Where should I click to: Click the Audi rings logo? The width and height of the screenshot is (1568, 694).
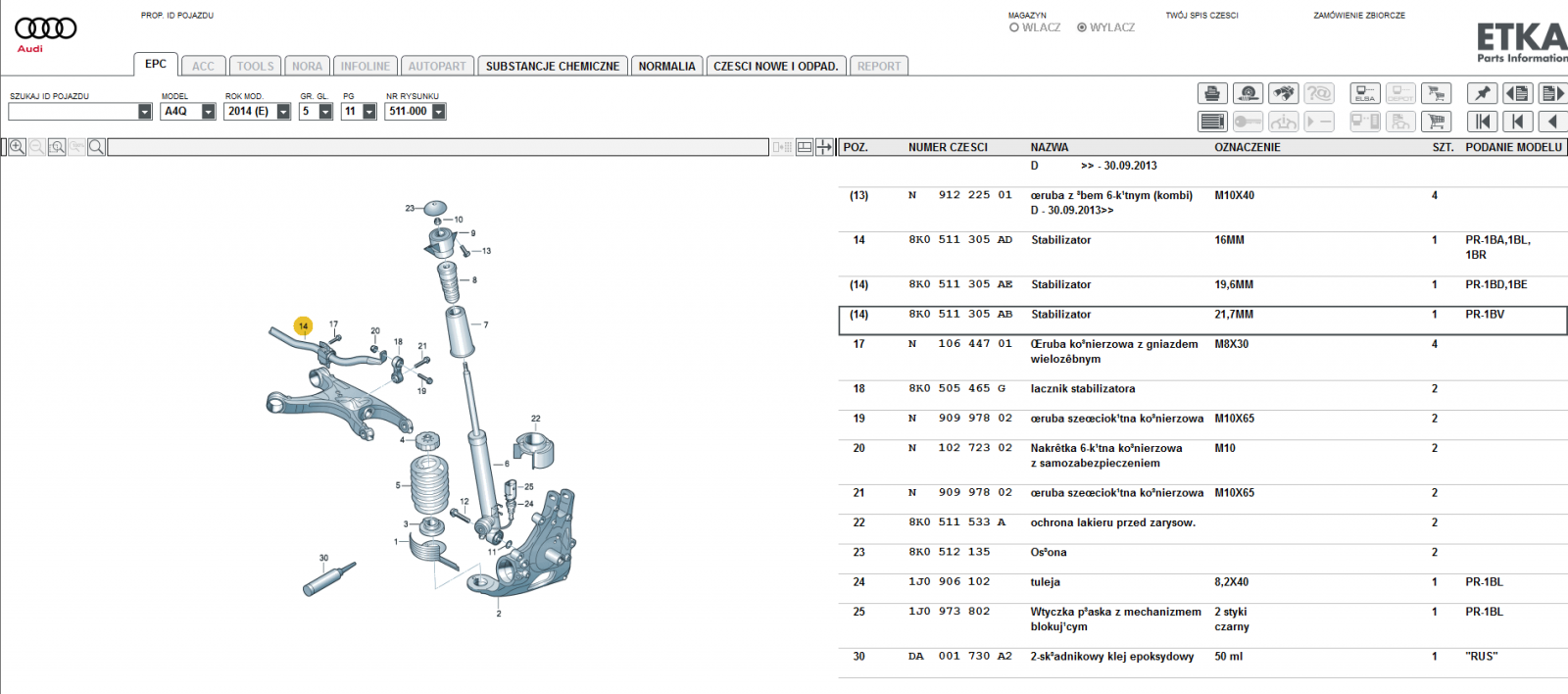coord(45,29)
